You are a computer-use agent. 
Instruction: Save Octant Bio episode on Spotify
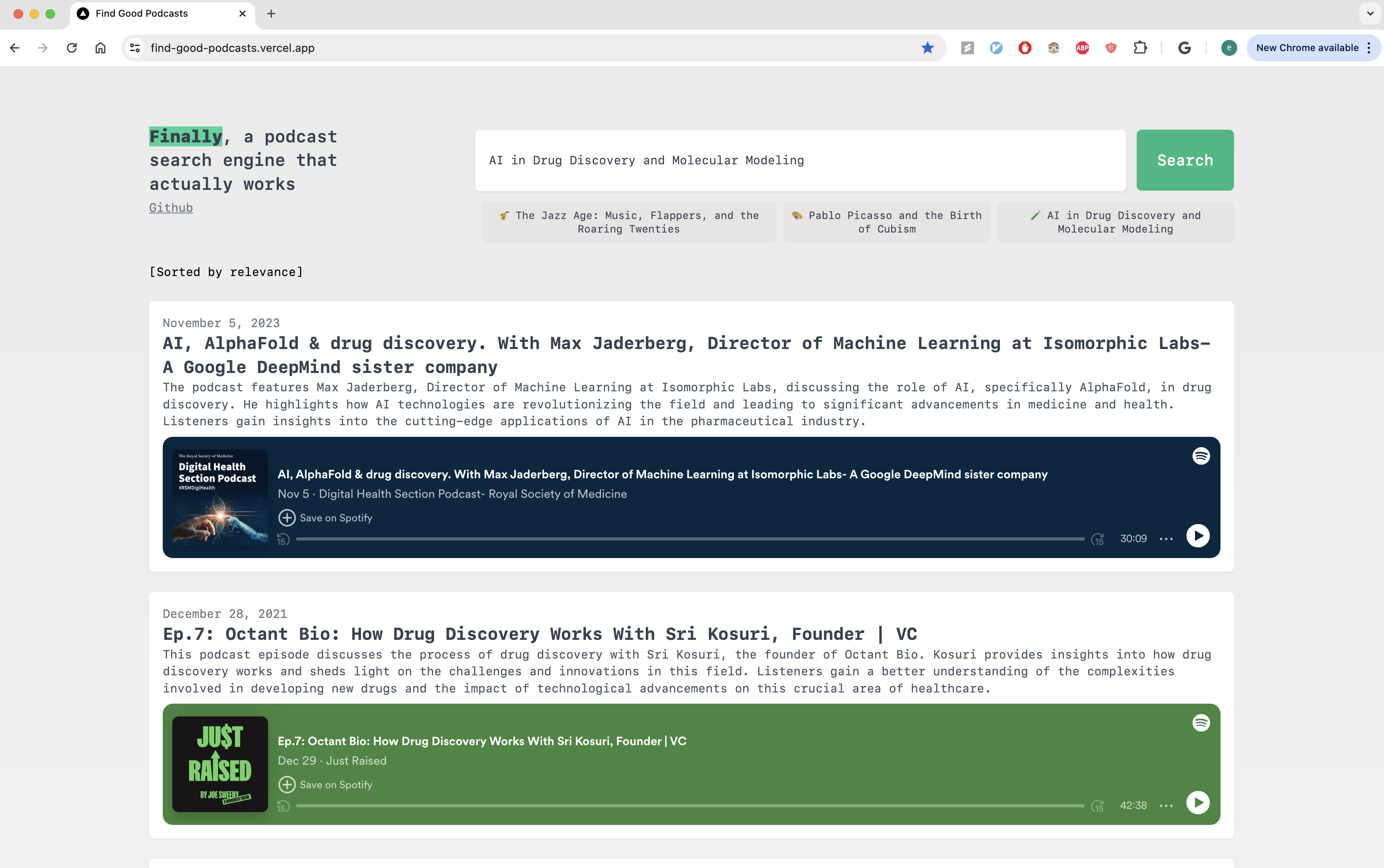tap(325, 785)
